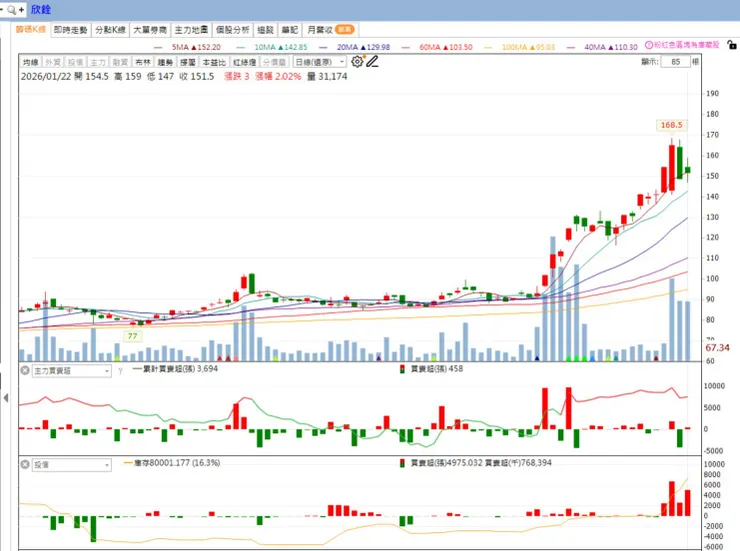
Task: Toggle the 紅綠燈 overlay button
Action: click(x=244, y=62)
